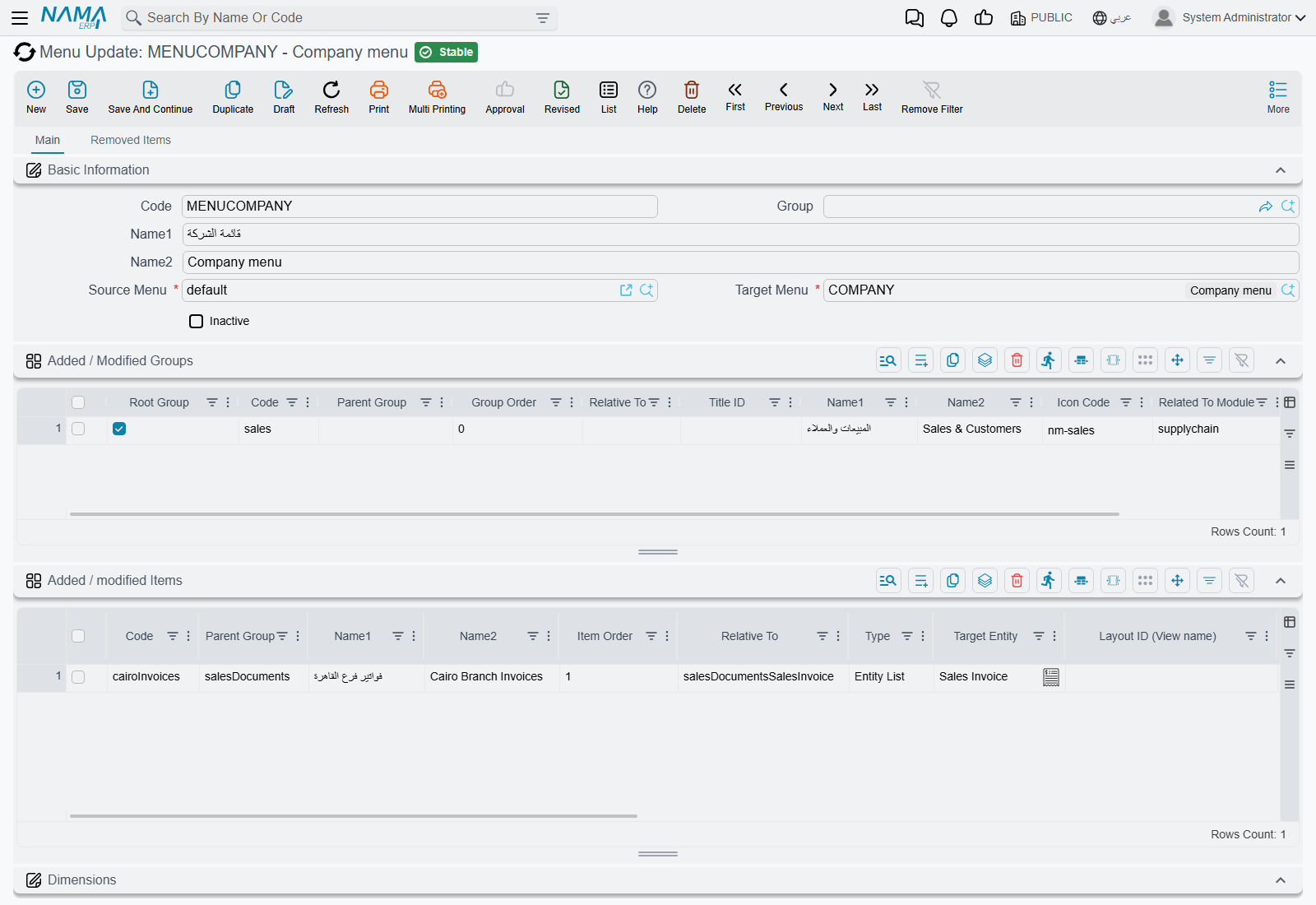This screenshot has height=905, width=1316.
Task: Open filter for the Group Order column
Action: 556,402
